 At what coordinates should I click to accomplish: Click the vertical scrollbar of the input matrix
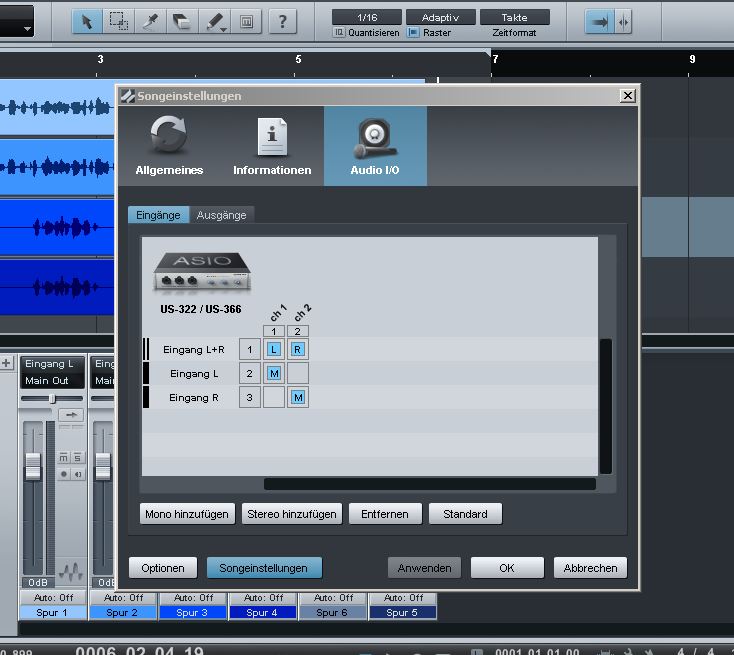(x=606, y=406)
